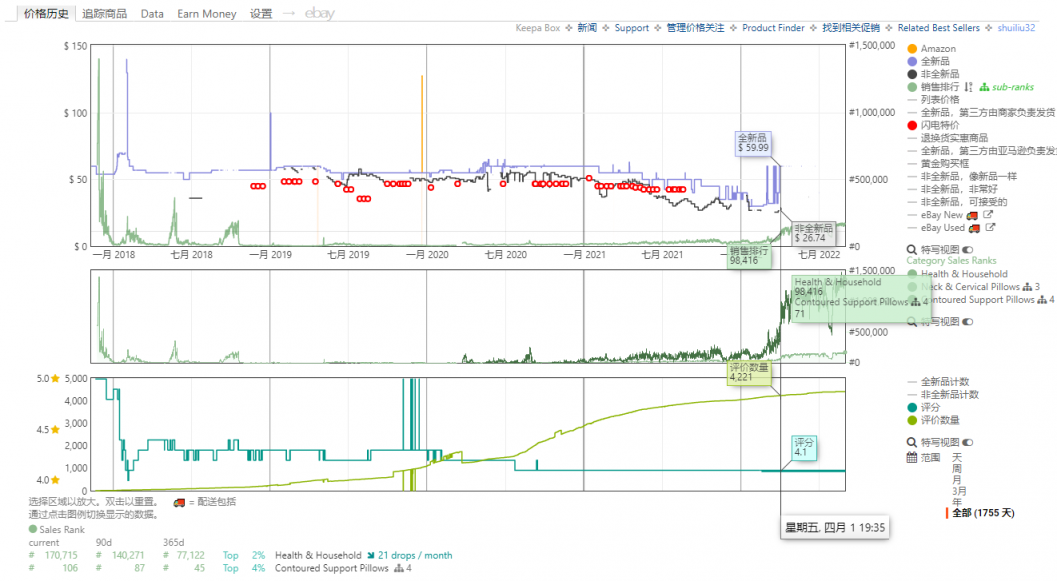Toggle 退换货实惠商品 line in legend
This screenshot has height=581, width=1057.
tap(948, 138)
